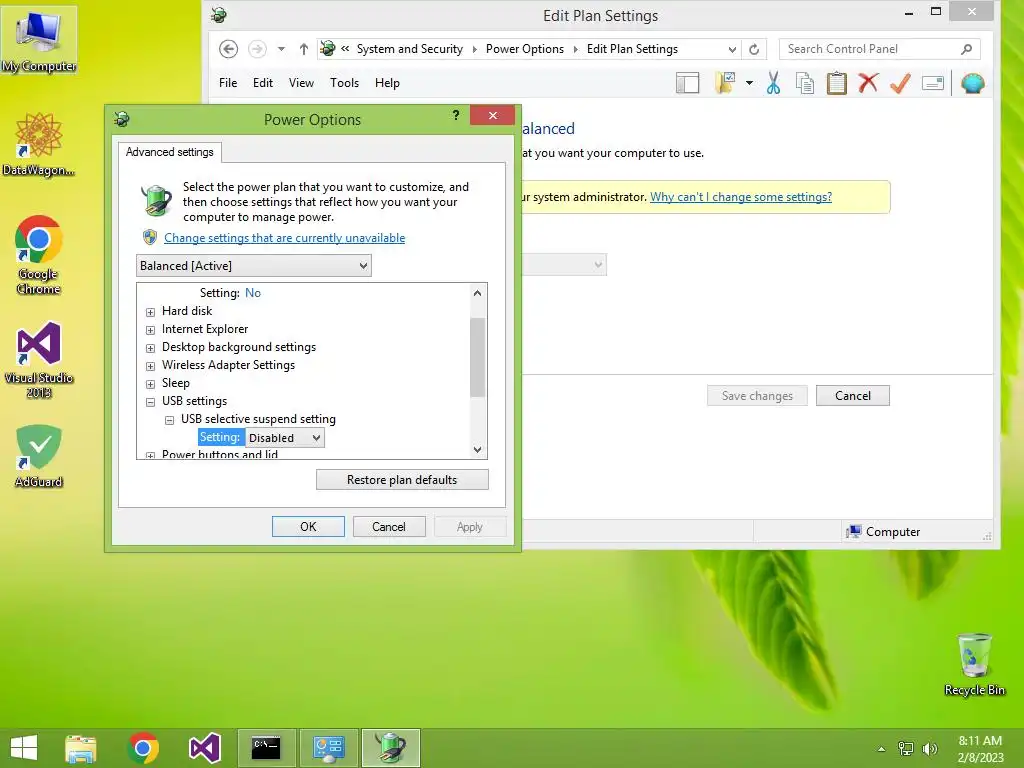
Task: Click Power Options in breadcrumb path
Action: tap(524, 49)
